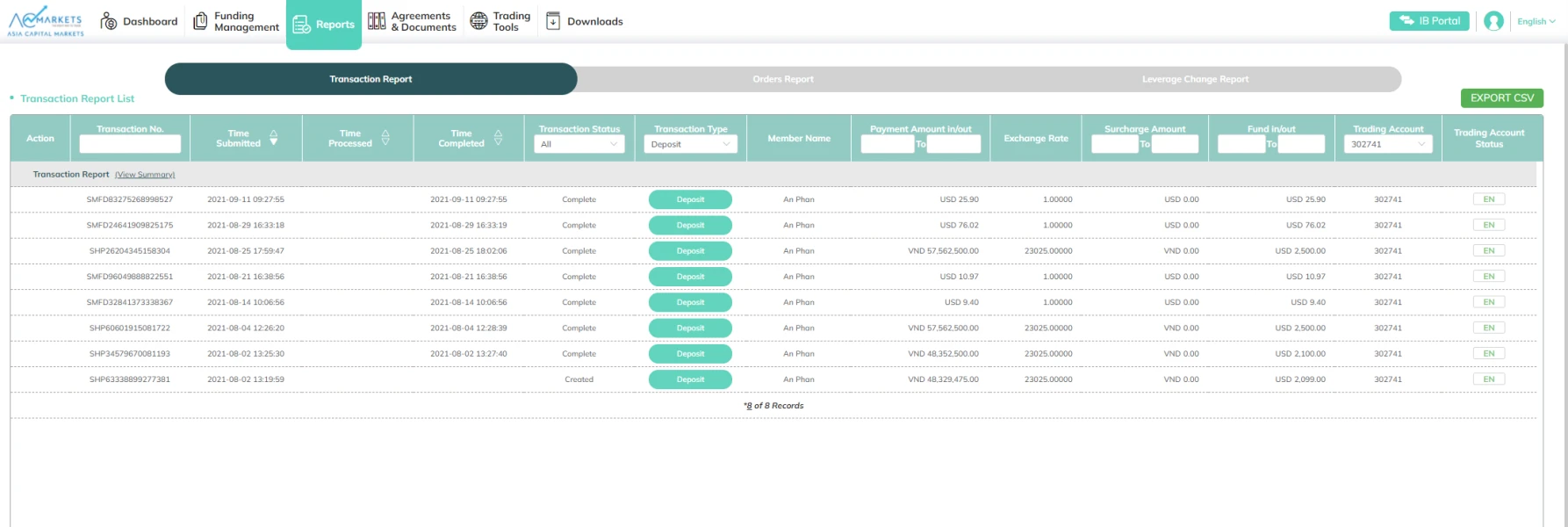Expand the Transaction Status dropdown
Screen dimensions: 1568x527
(x=579, y=144)
